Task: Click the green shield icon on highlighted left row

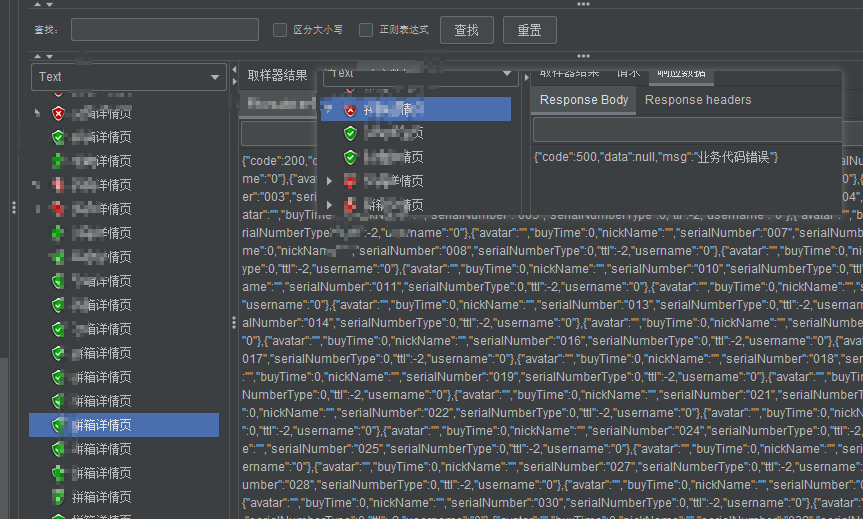Action: (58, 425)
